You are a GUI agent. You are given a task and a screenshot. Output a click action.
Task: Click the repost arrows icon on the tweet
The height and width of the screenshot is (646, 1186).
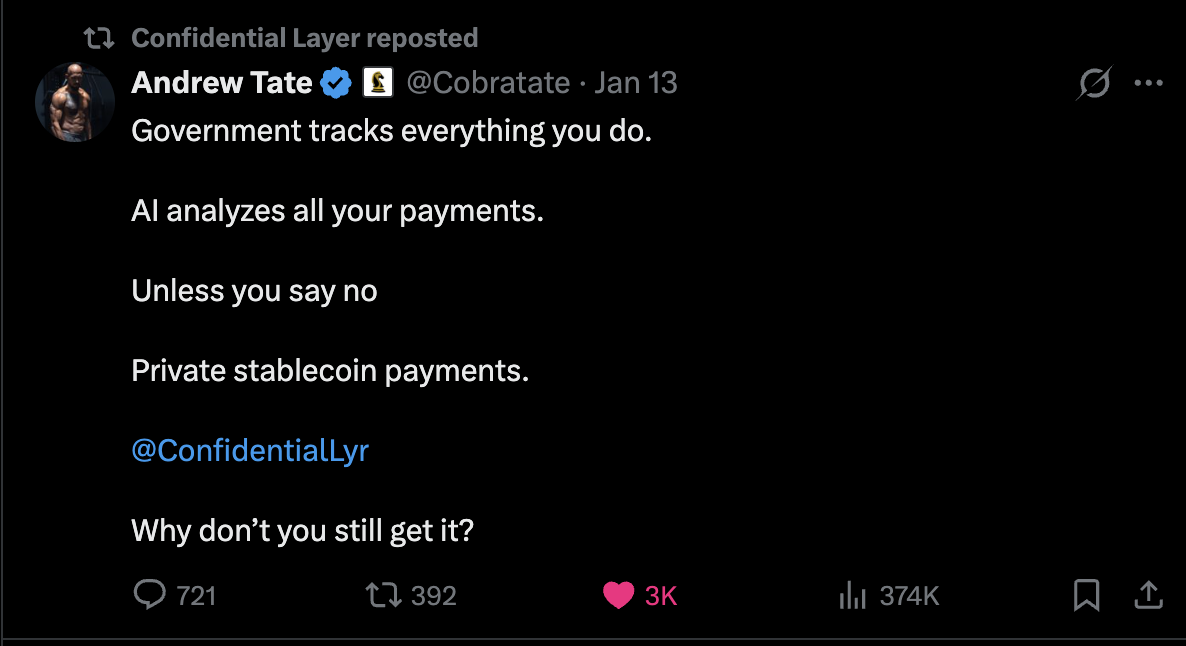[x=379, y=595]
